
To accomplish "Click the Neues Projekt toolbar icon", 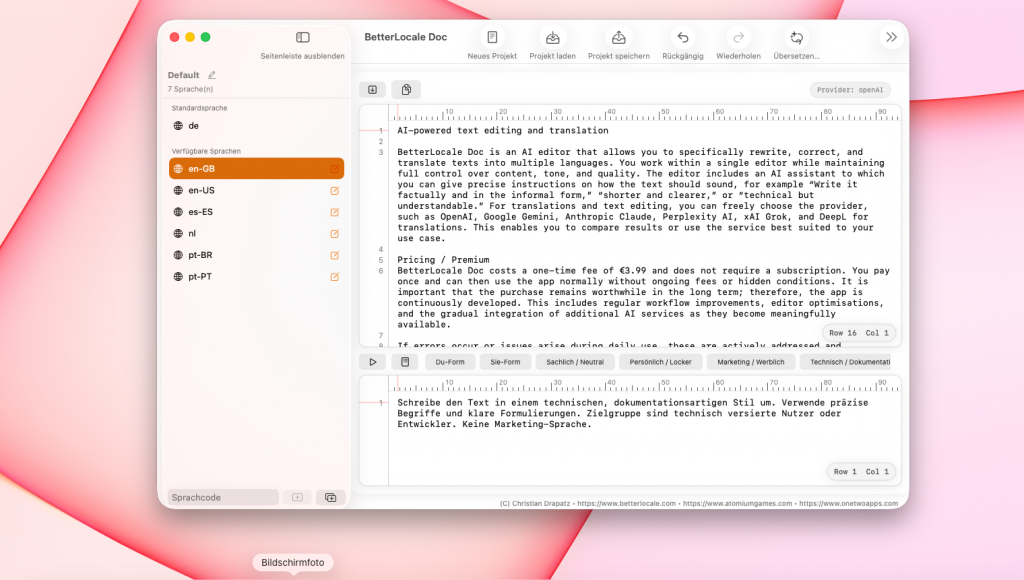I will (492, 38).
